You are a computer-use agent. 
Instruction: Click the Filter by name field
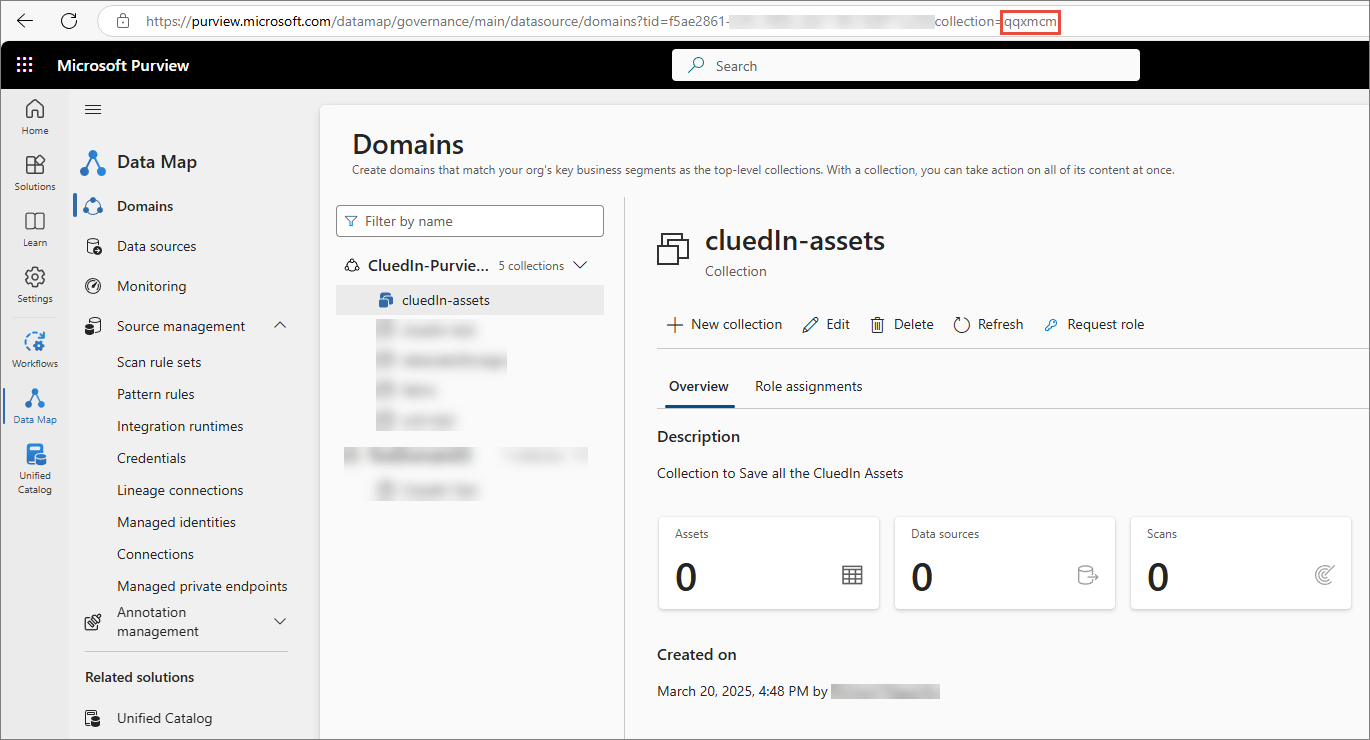(x=470, y=221)
